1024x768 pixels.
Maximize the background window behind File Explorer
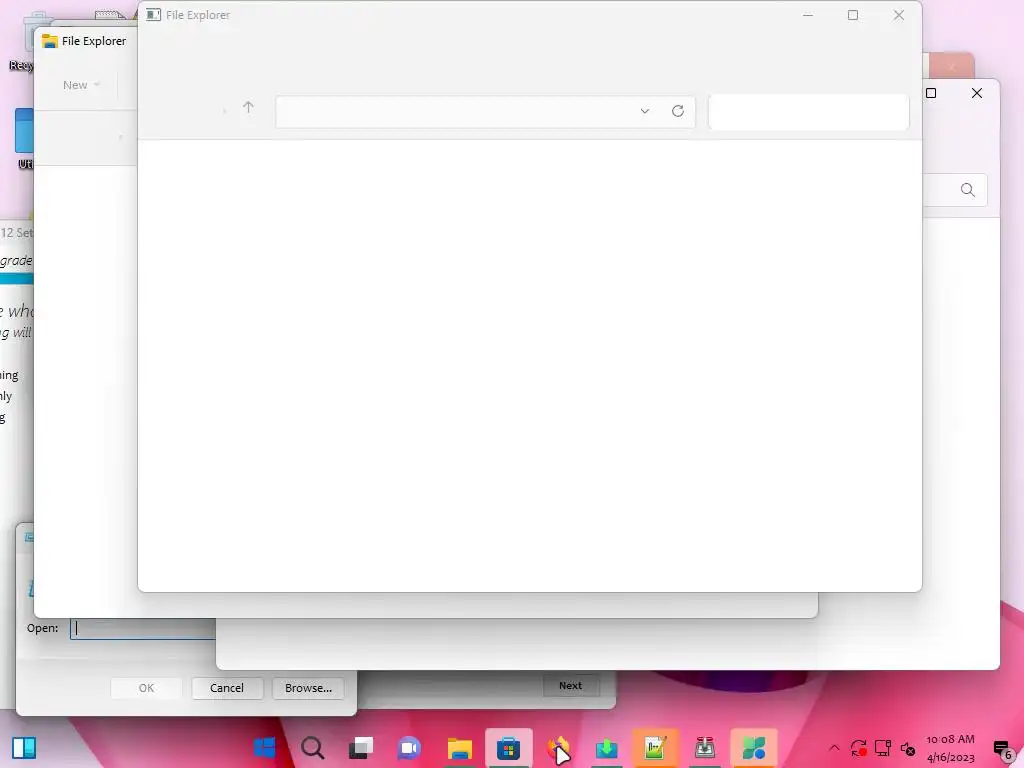coord(931,93)
